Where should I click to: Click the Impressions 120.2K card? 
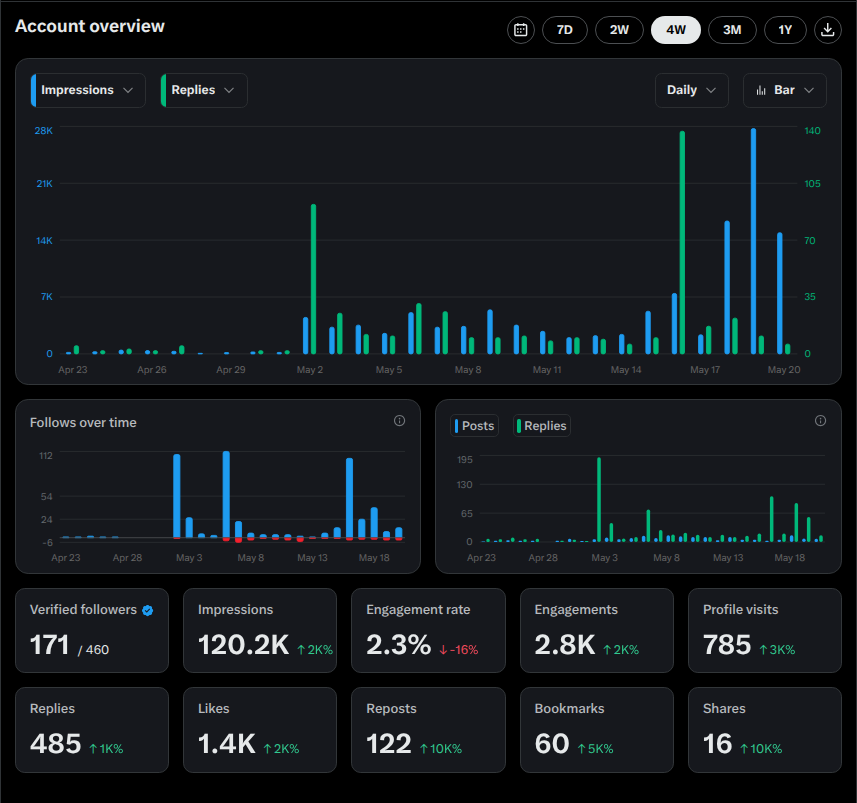[x=260, y=630]
